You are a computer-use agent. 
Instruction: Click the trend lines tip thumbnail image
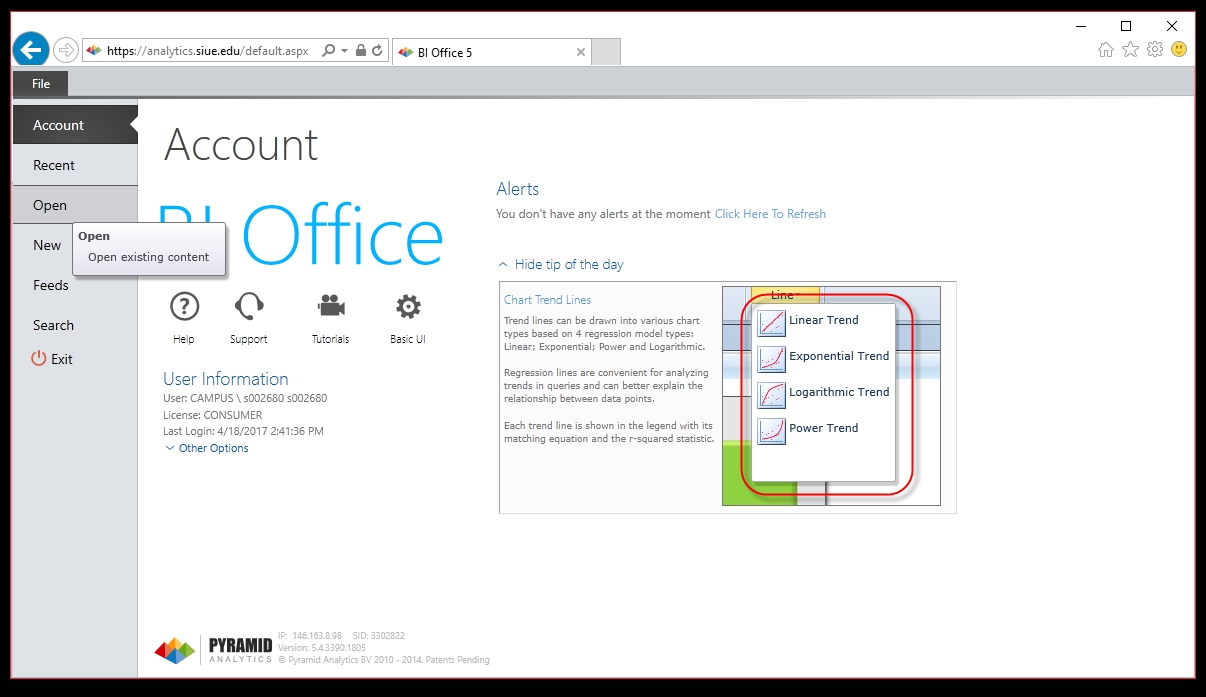click(x=831, y=395)
